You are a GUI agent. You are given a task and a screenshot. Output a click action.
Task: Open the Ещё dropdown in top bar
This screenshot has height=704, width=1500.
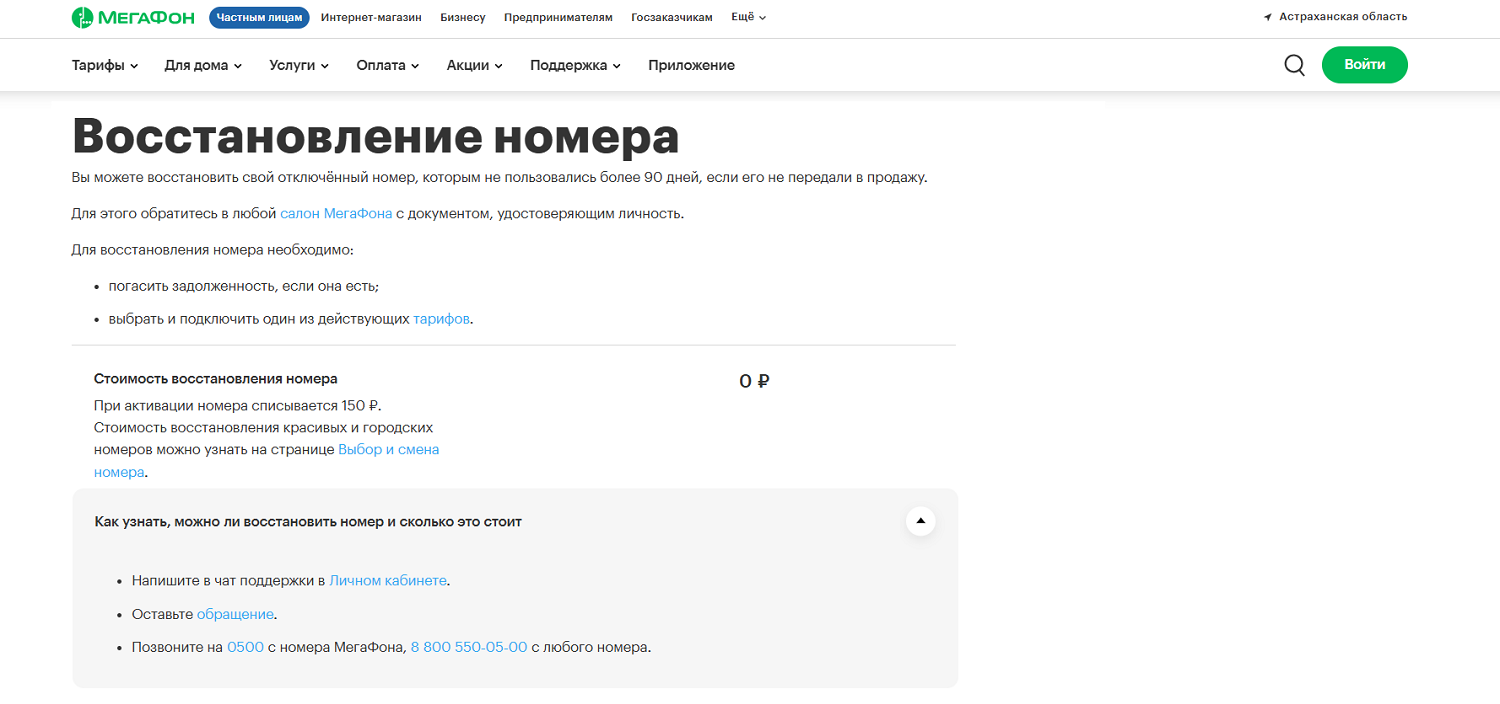point(749,17)
